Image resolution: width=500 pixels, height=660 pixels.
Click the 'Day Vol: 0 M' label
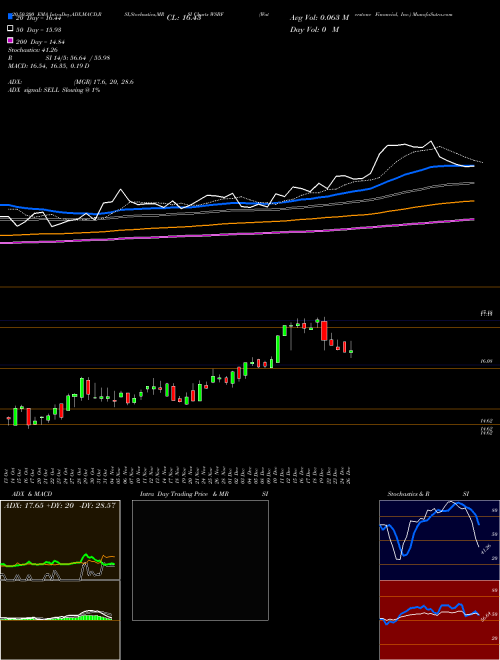(x=314, y=29)
